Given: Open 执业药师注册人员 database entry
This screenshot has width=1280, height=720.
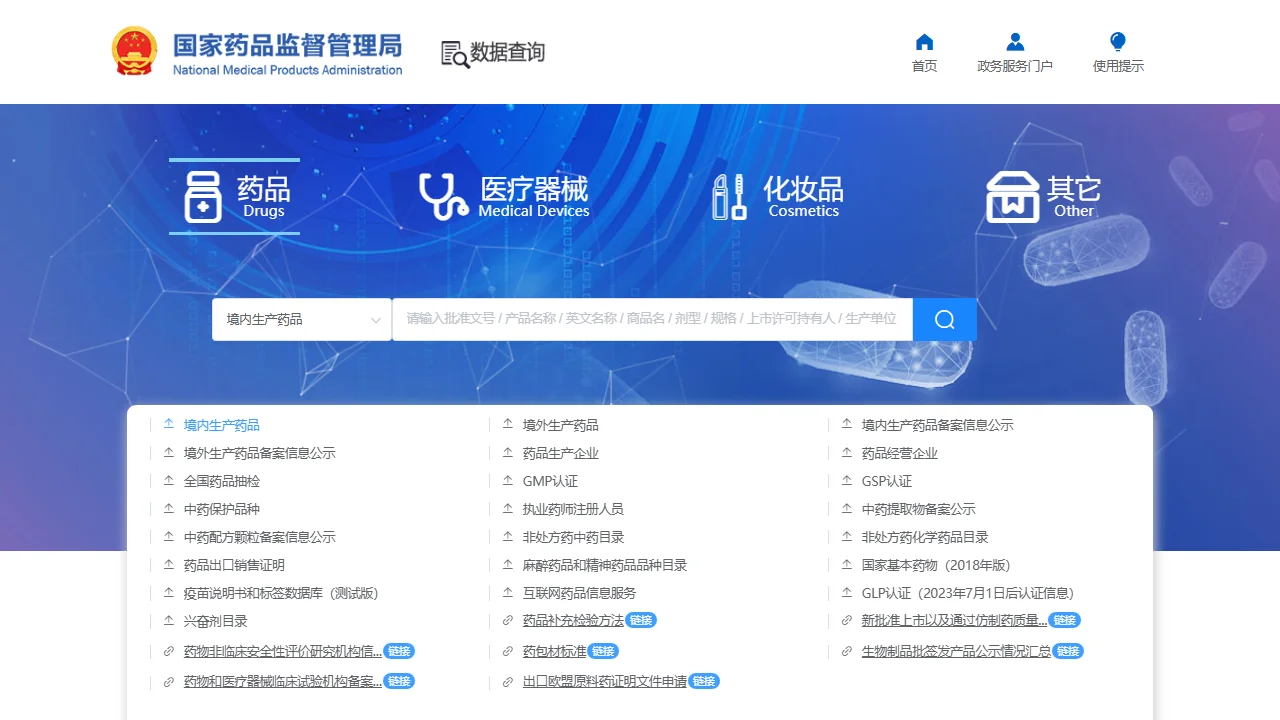Looking at the screenshot, I should 572,509.
